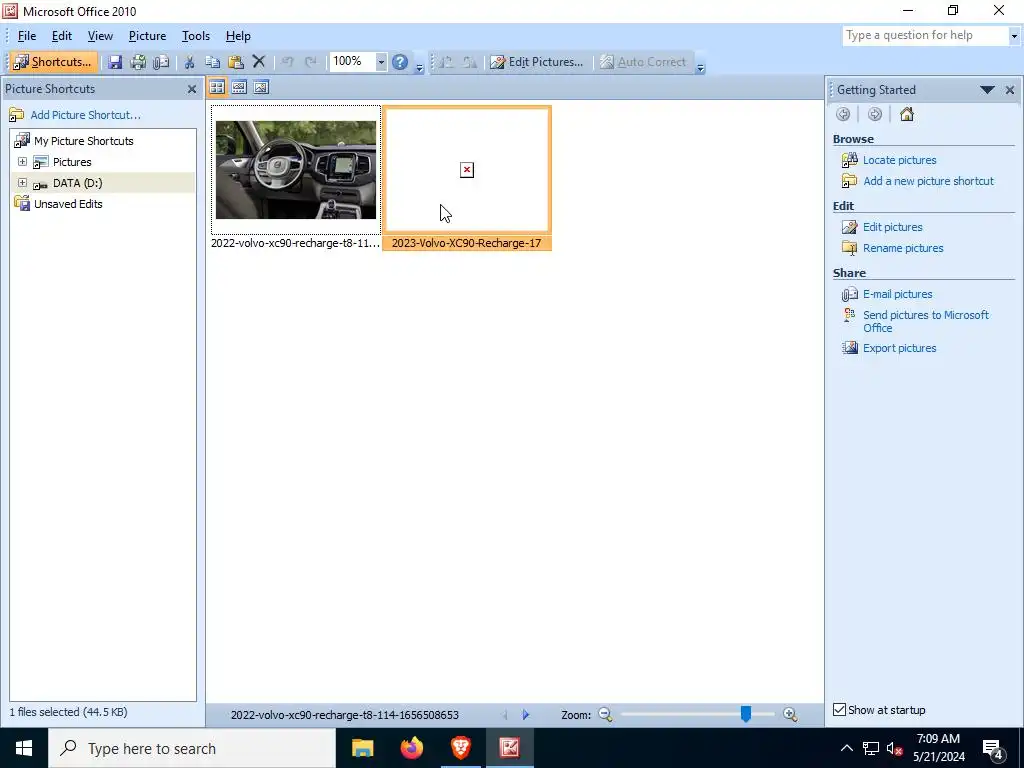Select DATA (D:) drive in tree
This screenshot has height=768, width=1024.
78,183
